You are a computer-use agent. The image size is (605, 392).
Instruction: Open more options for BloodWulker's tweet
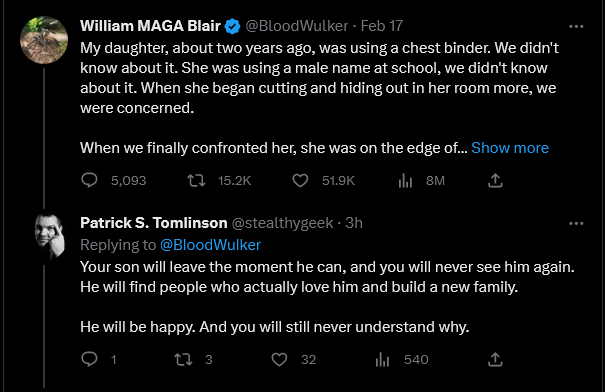pyautogui.click(x=576, y=26)
